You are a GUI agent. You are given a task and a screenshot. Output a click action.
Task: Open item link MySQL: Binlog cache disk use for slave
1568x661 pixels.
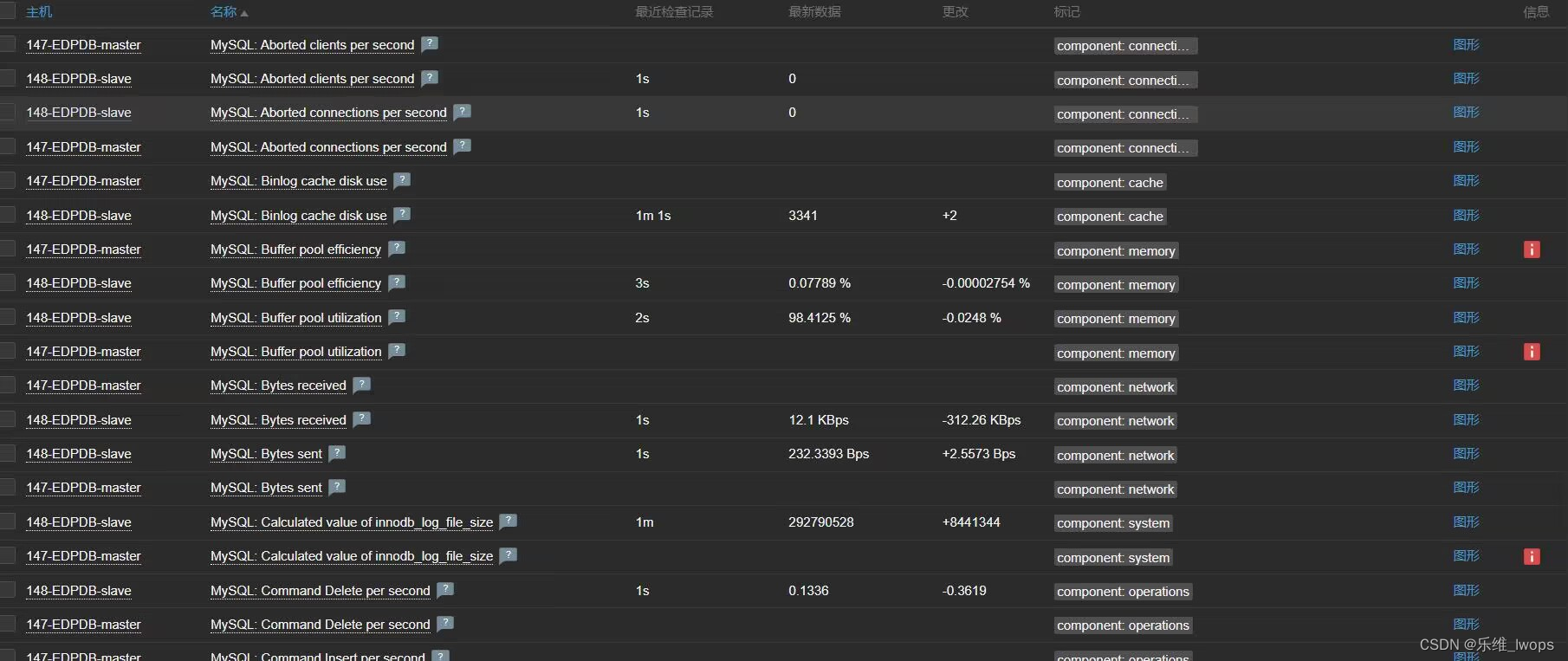[x=299, y=216]
